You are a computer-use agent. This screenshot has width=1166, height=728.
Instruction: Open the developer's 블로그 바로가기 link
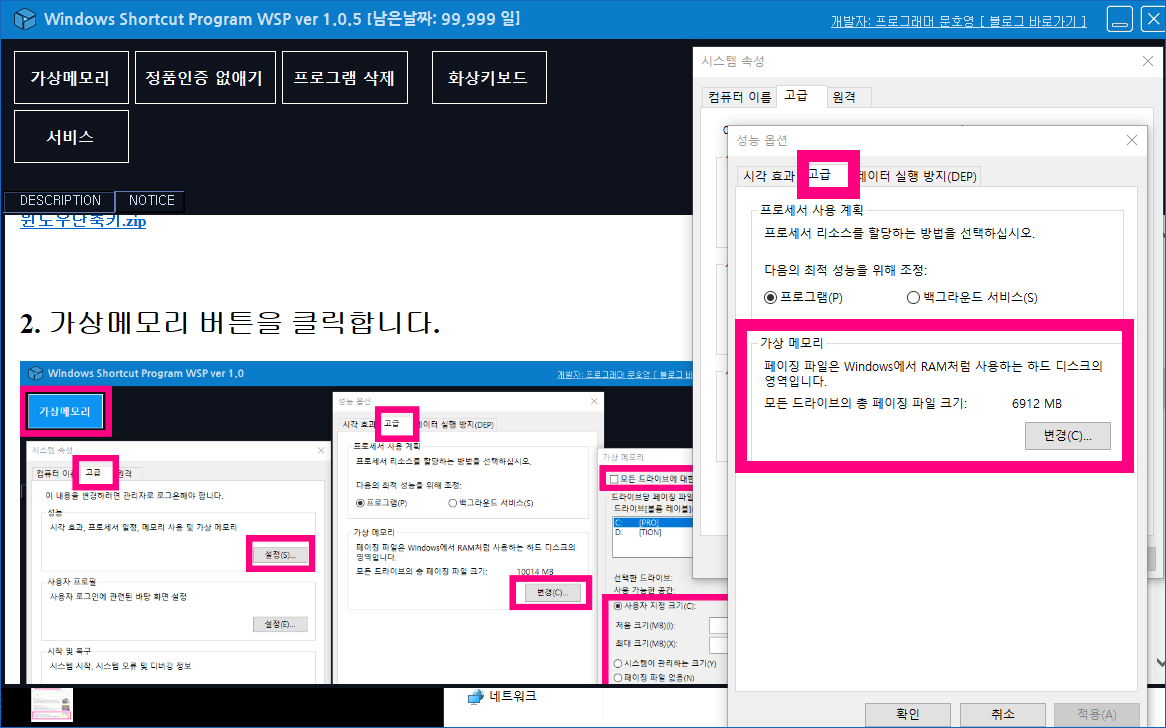tap(959, 21)
